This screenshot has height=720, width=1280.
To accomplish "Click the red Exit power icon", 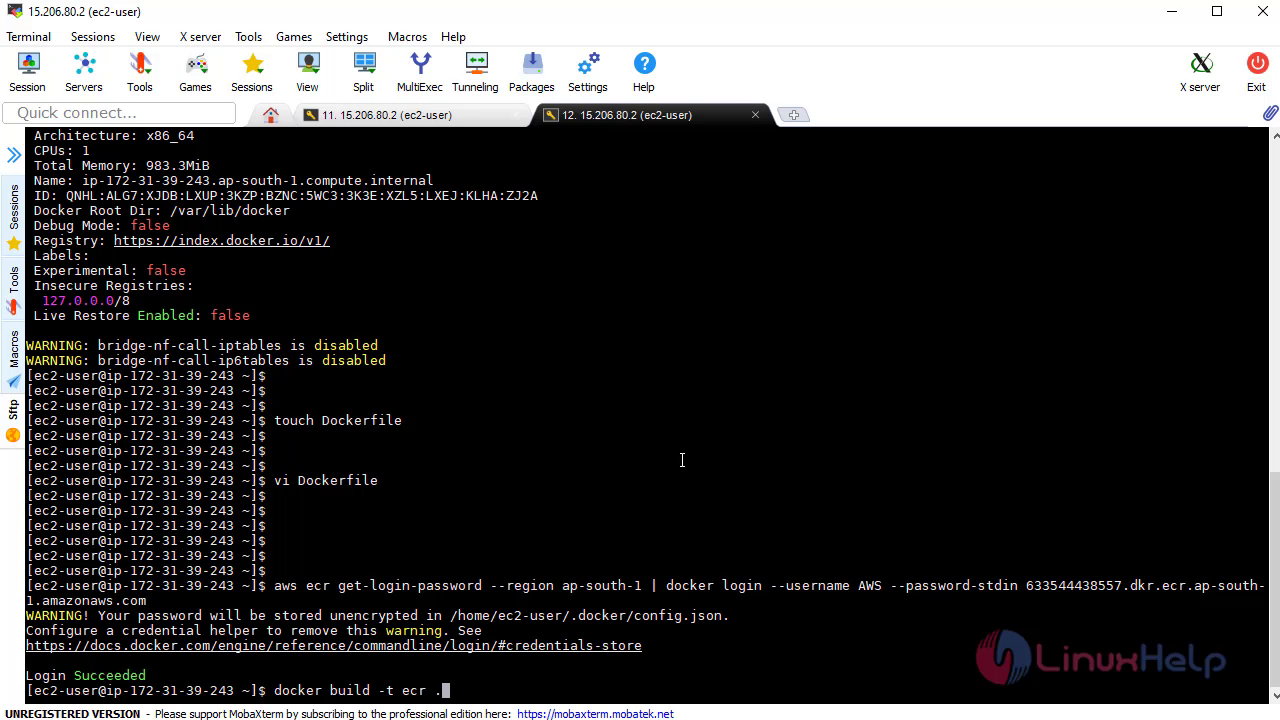I will point(1257,72).
